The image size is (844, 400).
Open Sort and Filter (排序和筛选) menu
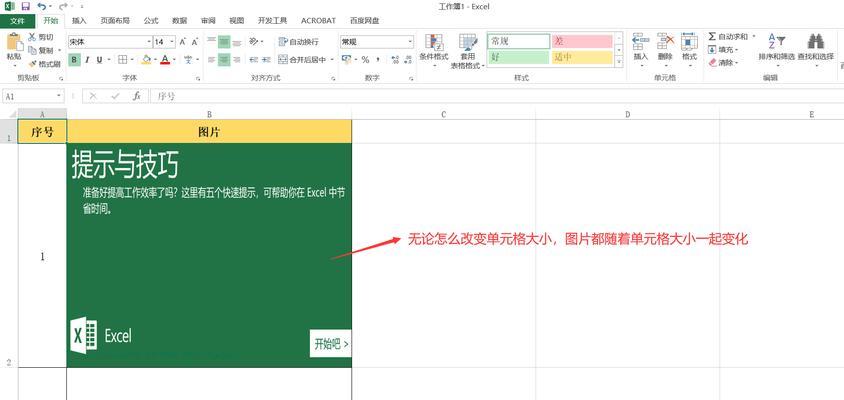click(x=776, y=50)
